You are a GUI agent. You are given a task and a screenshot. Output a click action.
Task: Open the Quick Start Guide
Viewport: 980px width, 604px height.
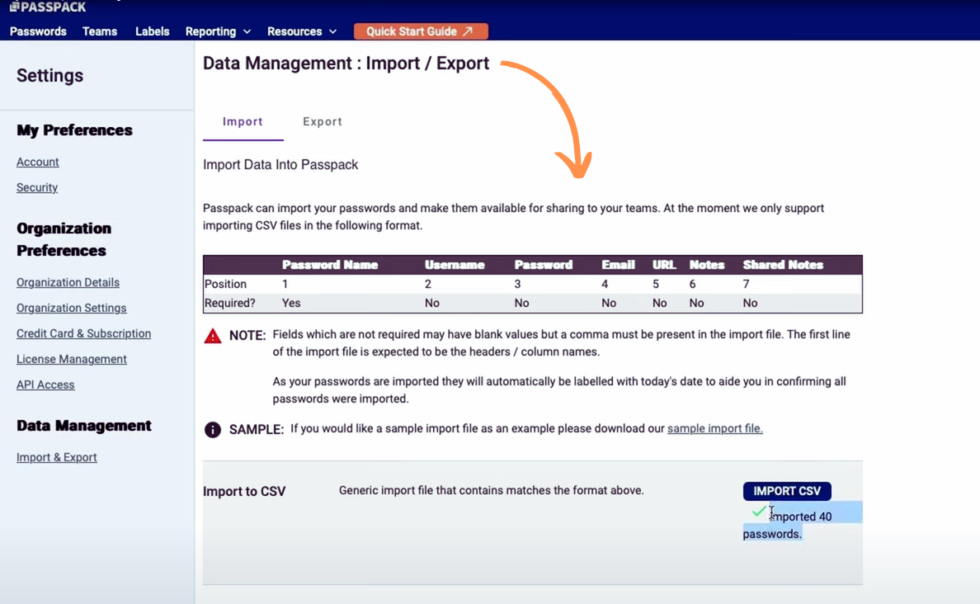[420, 31]
